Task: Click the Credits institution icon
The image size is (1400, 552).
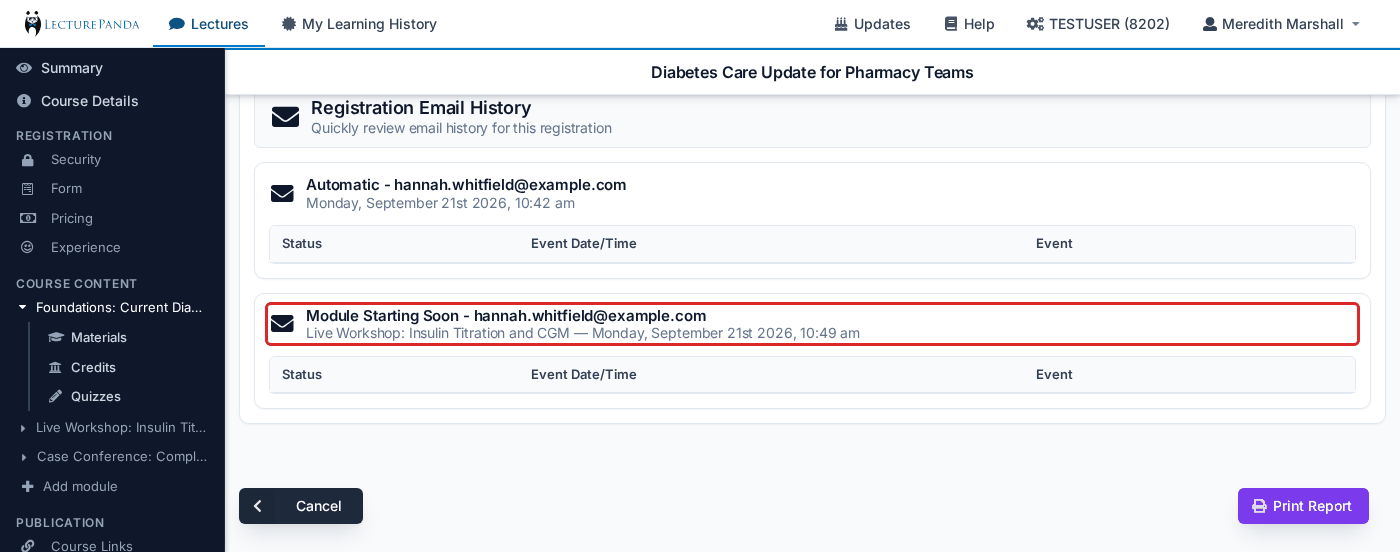Action: [55, 367]
